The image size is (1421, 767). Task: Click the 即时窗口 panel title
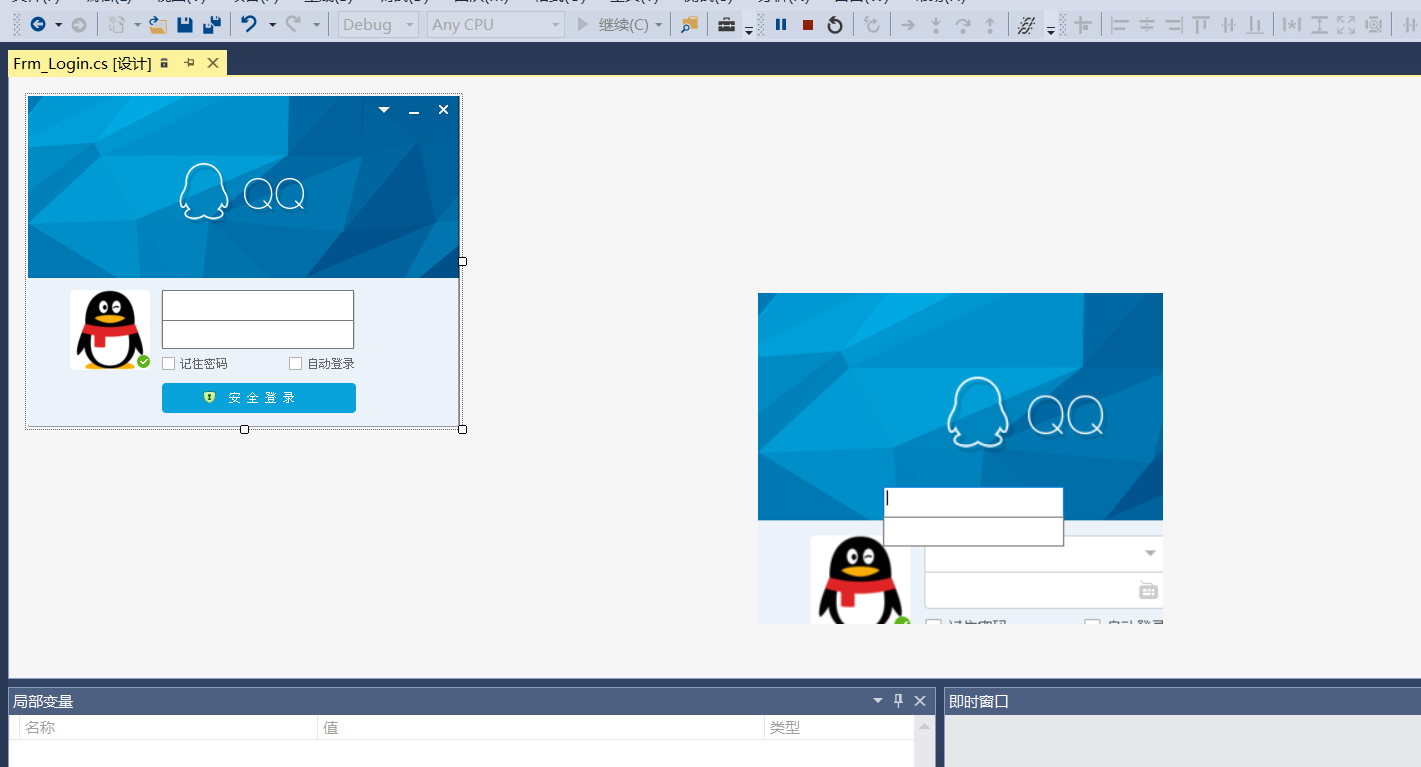point(979,702)
